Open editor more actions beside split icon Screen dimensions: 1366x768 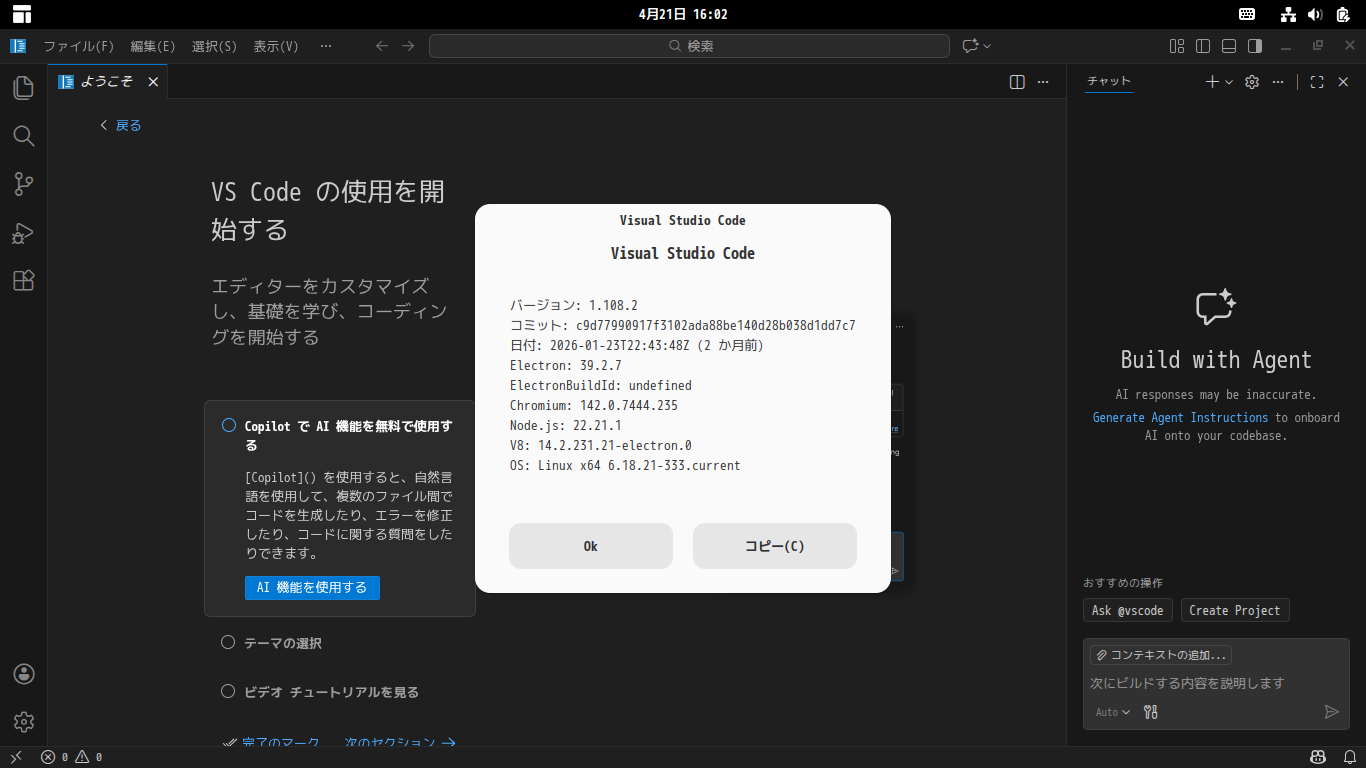1043,82
